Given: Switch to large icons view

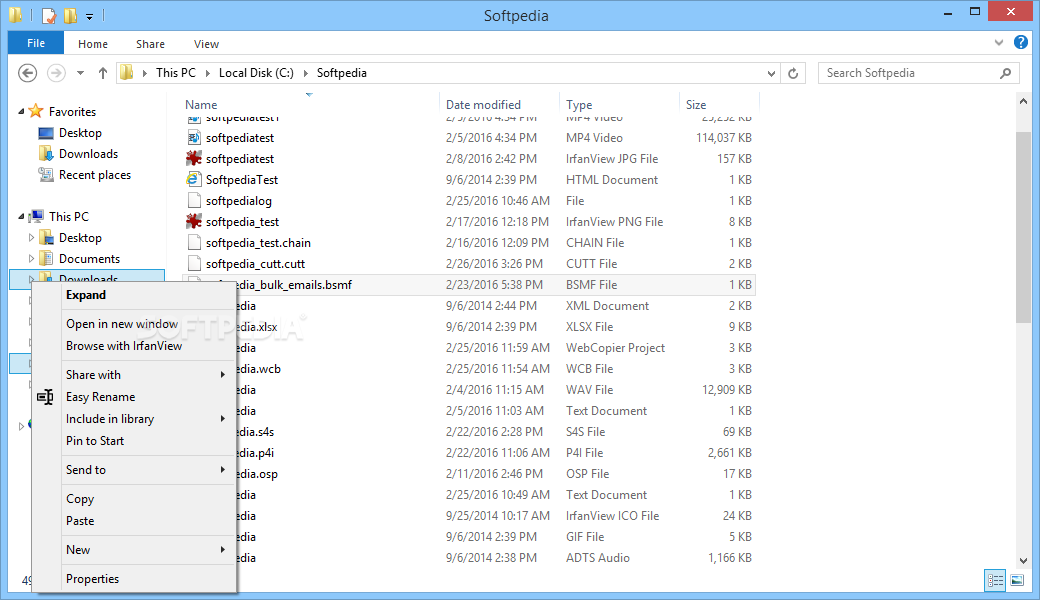Looking at the screenshot, I should point(1017,580).
